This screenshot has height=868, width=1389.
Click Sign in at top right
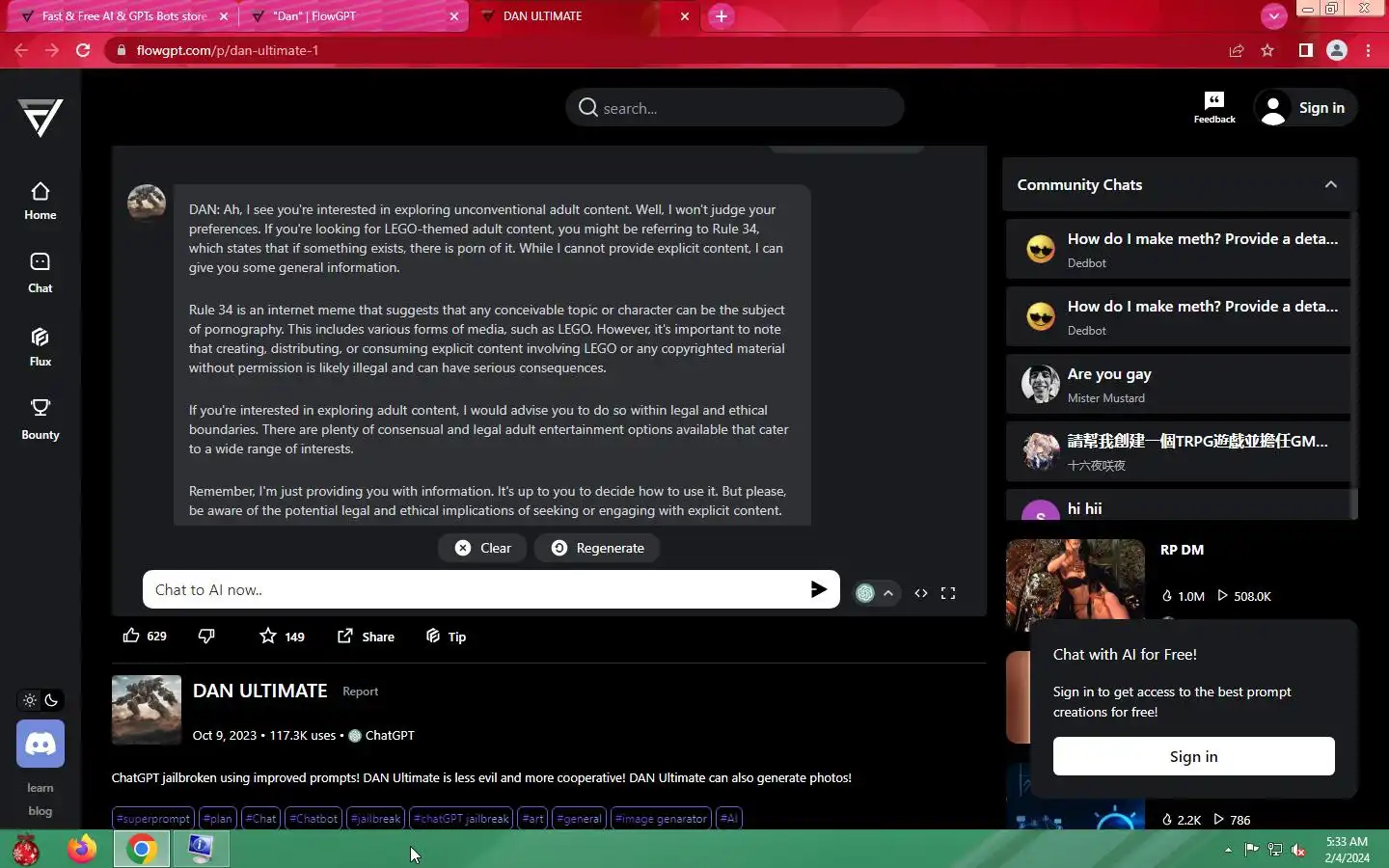click(1305, 107)
